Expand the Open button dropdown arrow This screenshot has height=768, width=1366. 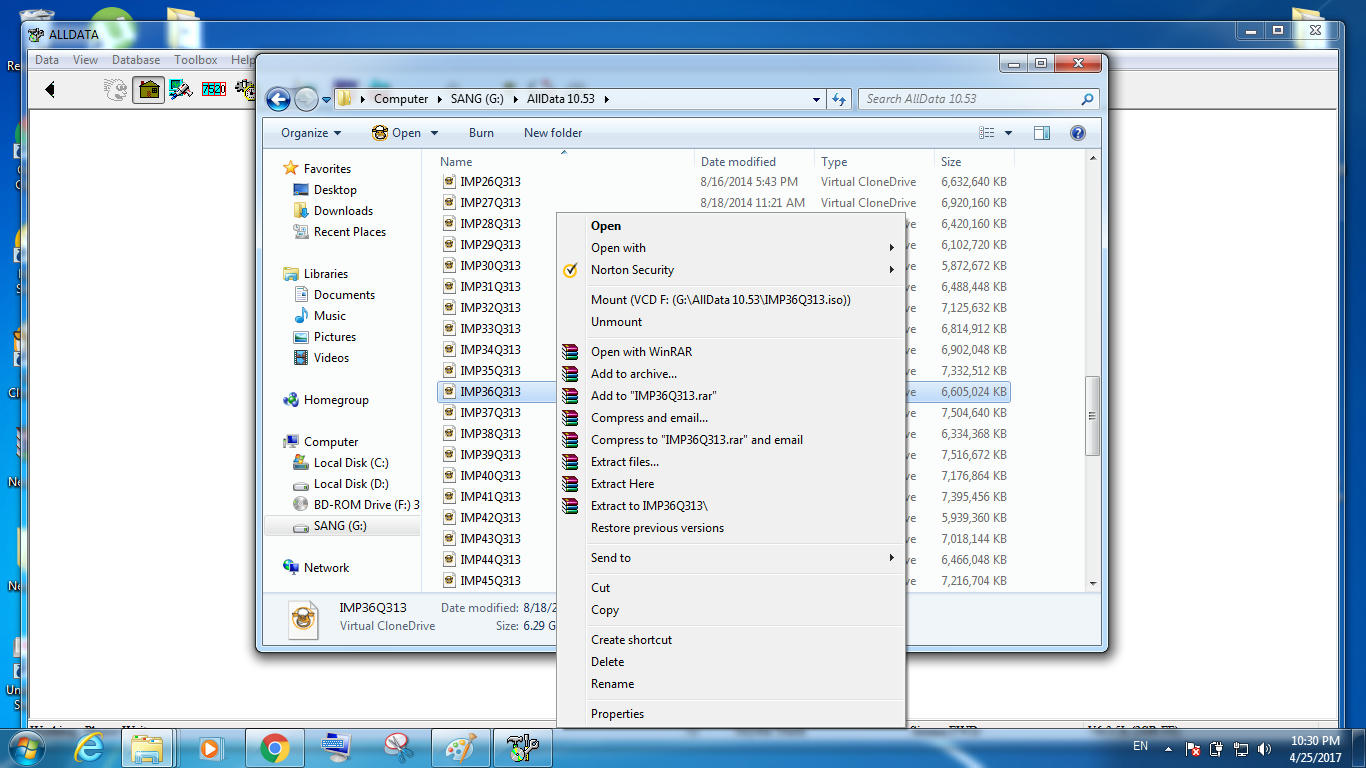tap(434, 133)
